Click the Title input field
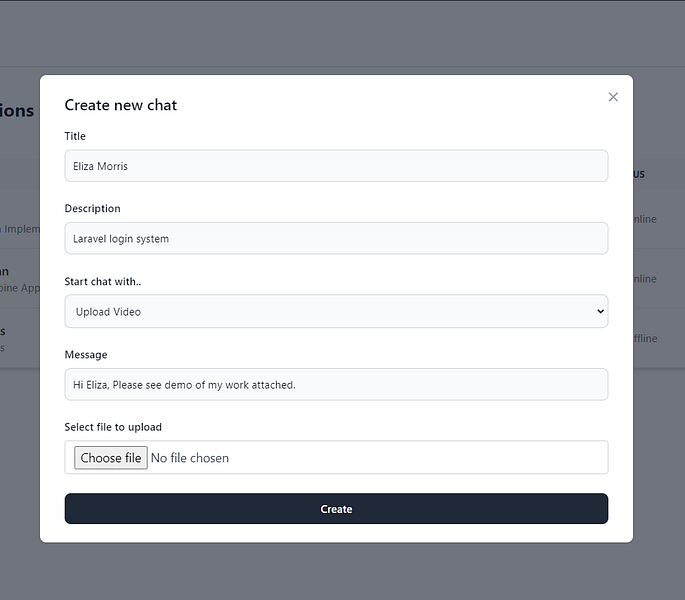 (336, 166)
